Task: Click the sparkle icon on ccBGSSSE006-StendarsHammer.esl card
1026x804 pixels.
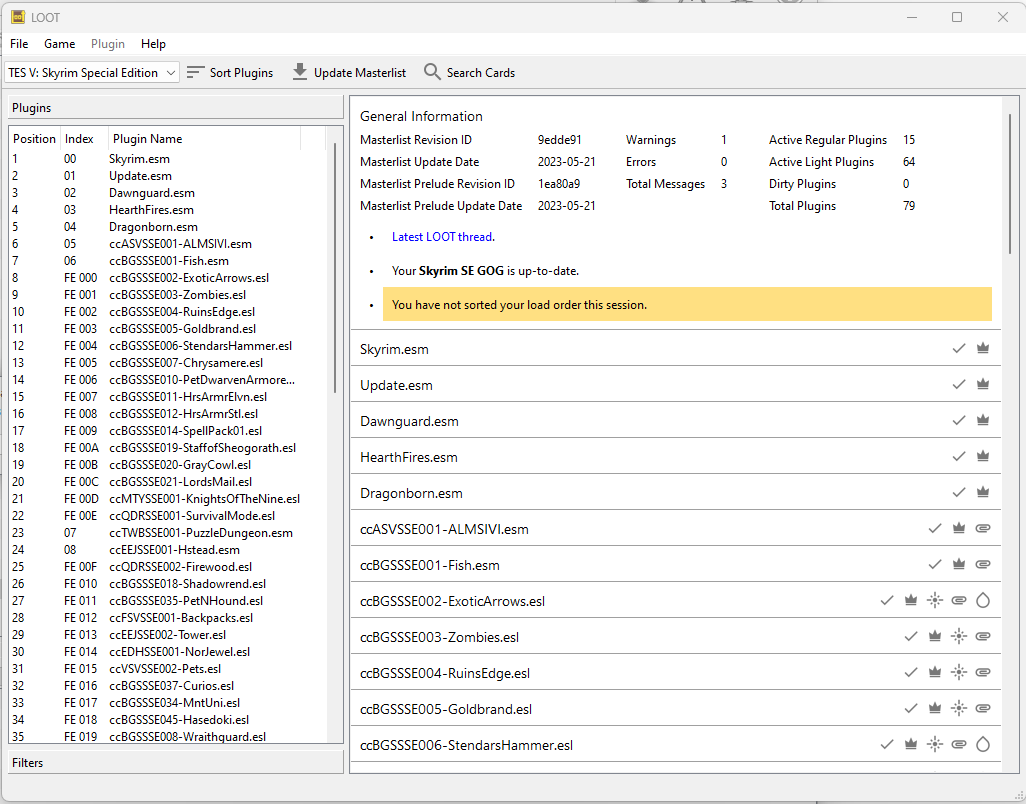Action: tap(935, 744)
